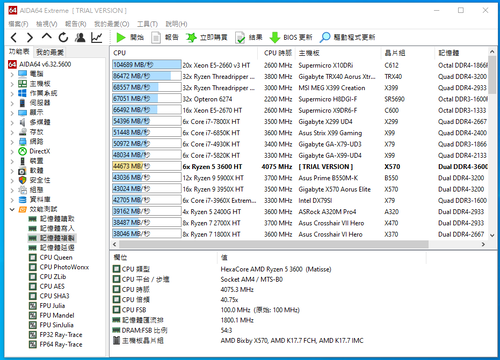500x360 pixels.
Task: Open the 說明(H) menu
Action: coord(176,24)
